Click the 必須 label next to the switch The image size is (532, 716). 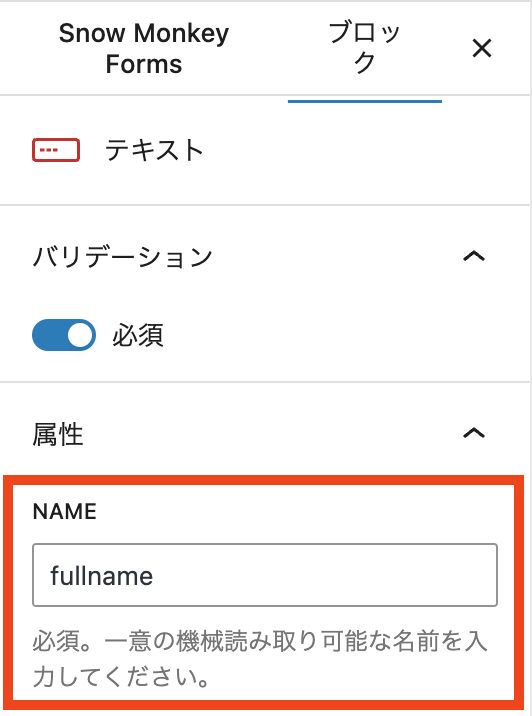tap(138, 335)
